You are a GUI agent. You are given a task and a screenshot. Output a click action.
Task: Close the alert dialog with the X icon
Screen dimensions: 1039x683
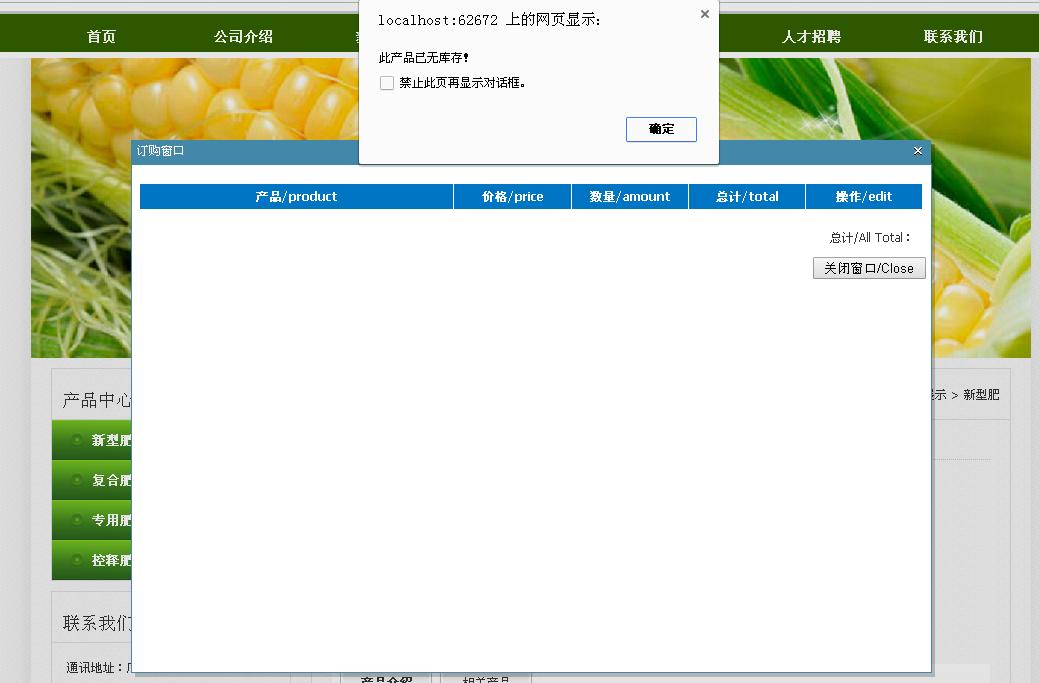coord(705,14)
